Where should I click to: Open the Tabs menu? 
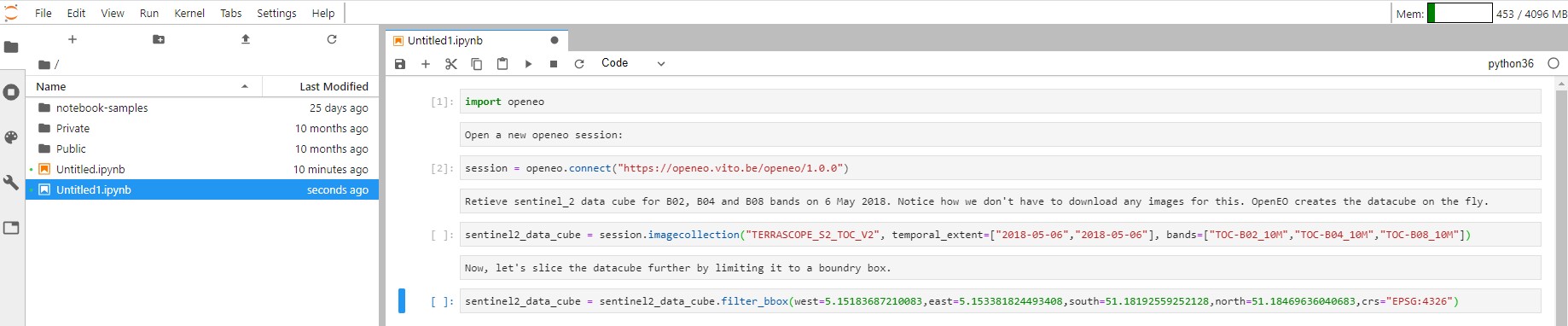[x=231, y=13]
